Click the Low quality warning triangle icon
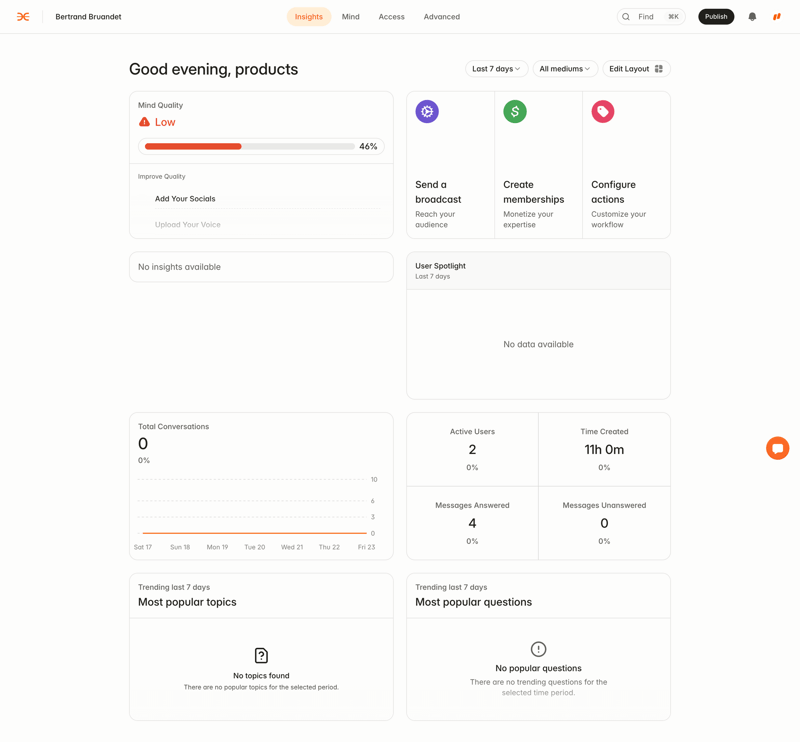 coord(144,122)
